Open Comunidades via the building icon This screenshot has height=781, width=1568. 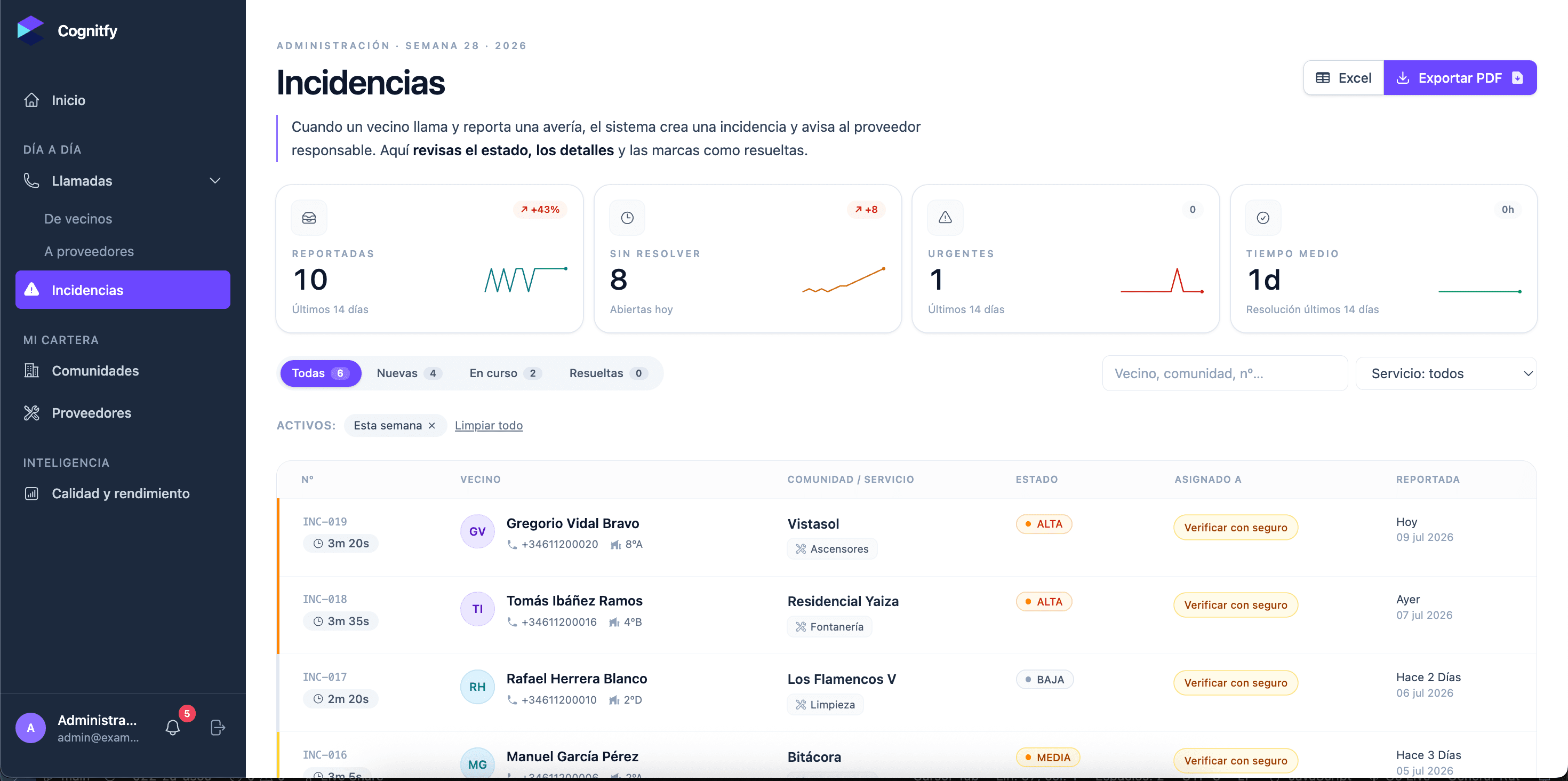[x=31, y=370]
